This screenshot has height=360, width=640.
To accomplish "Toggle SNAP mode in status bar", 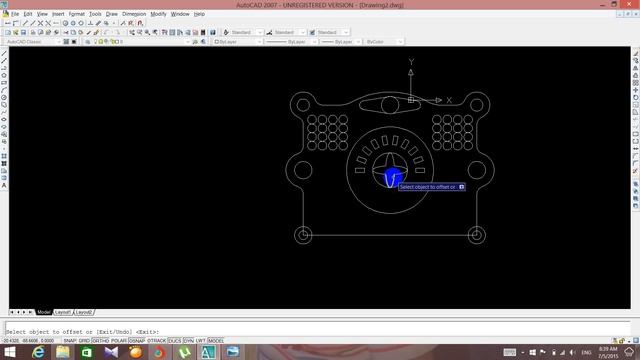I will tap(70, 340).
